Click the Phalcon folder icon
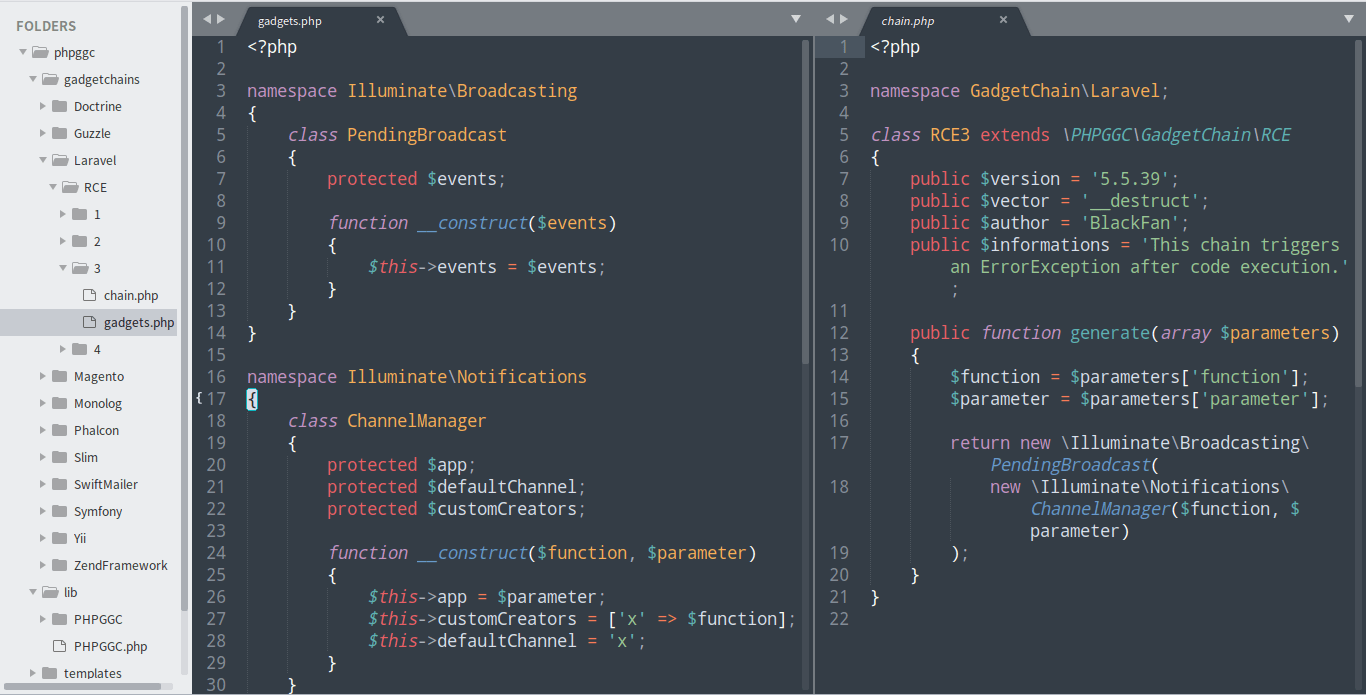Viewport: 1366px width, 695px height. 59,430
